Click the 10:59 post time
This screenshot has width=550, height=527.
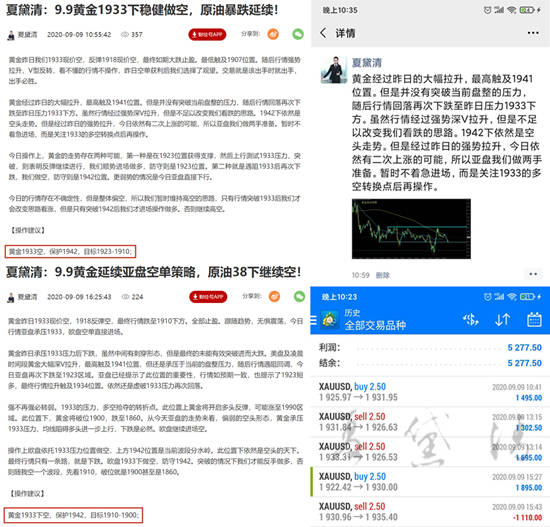pyautogui.click(x=361, y=275)
